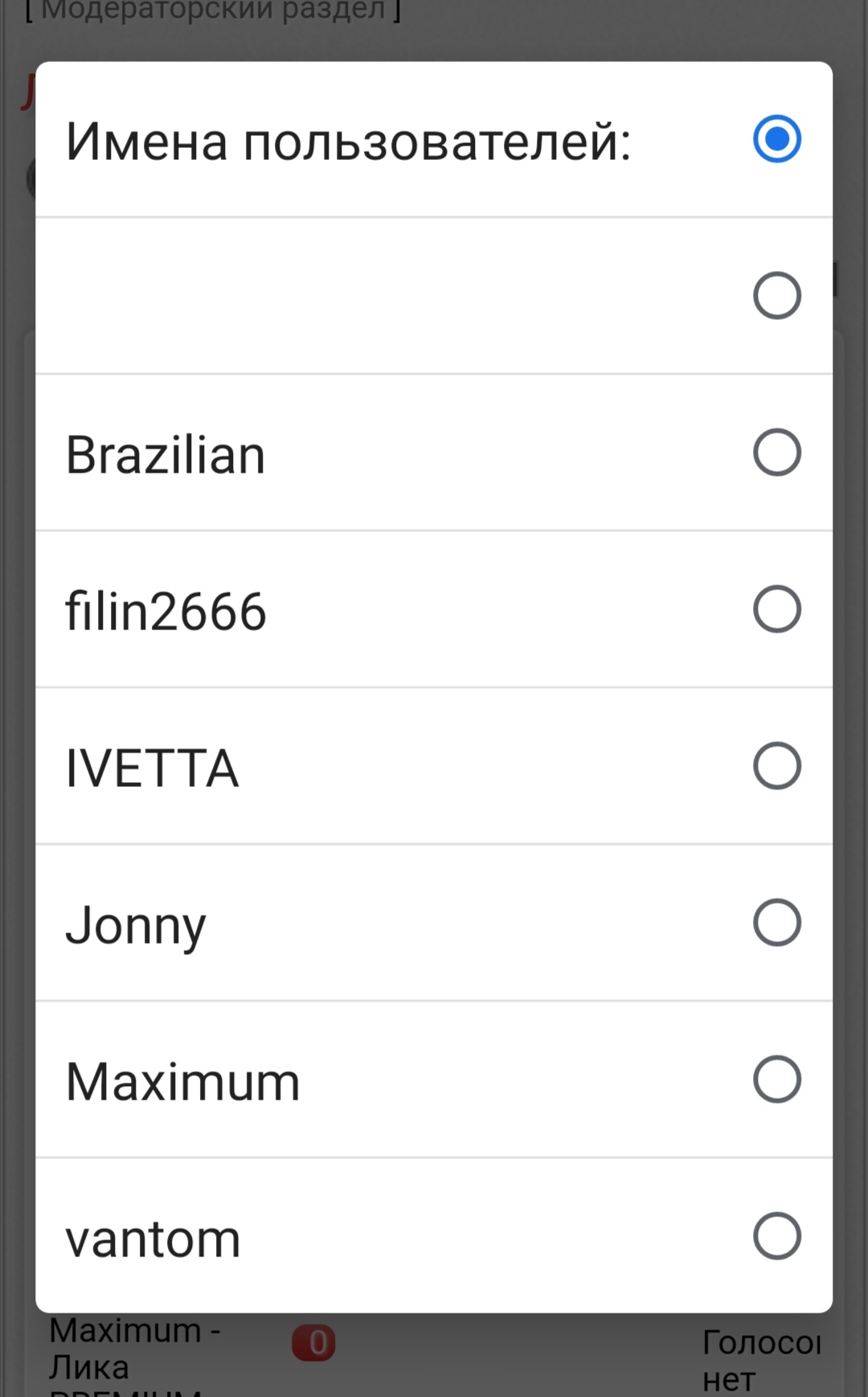Choose the filin2666 username label

pyautogui.click(x=166, y=612)
